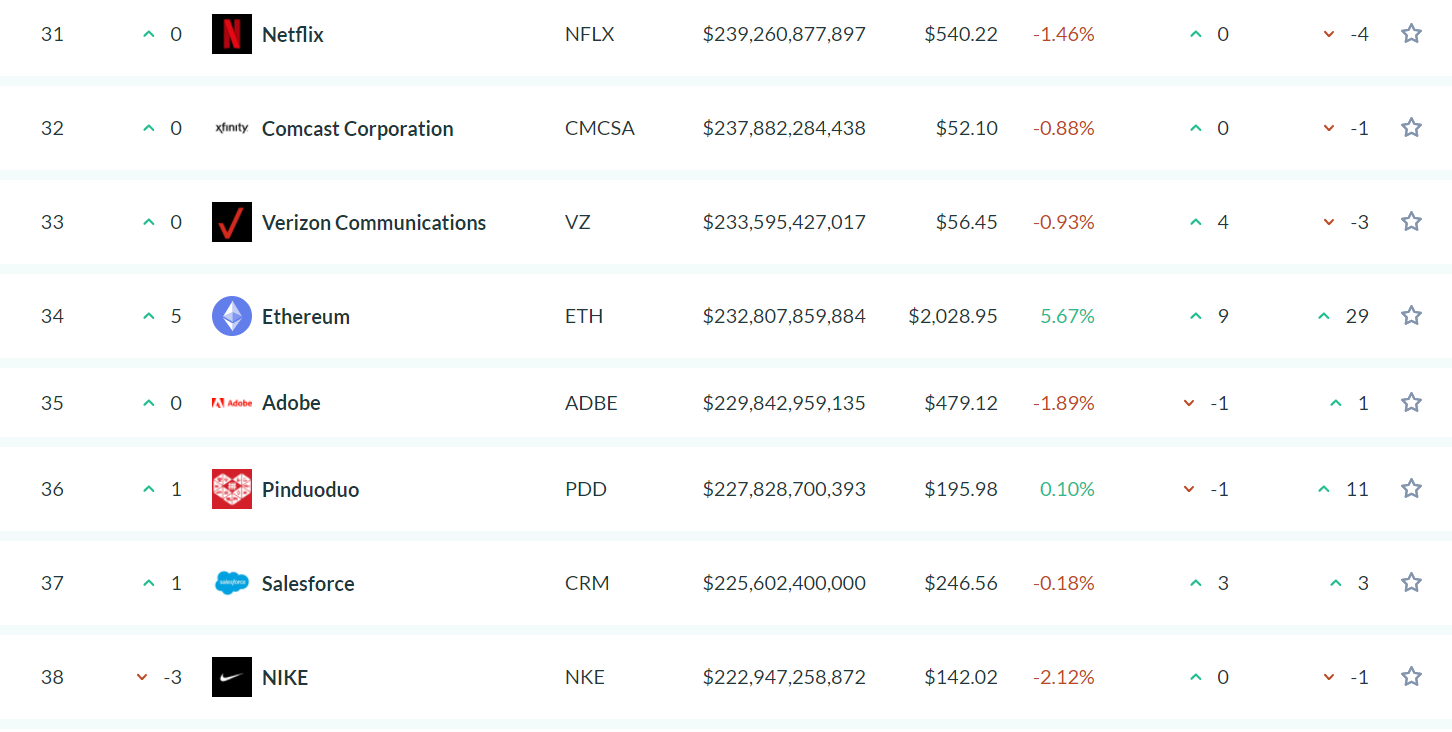Toggle favorite star for Netflix row

[x=1411, y=34]
